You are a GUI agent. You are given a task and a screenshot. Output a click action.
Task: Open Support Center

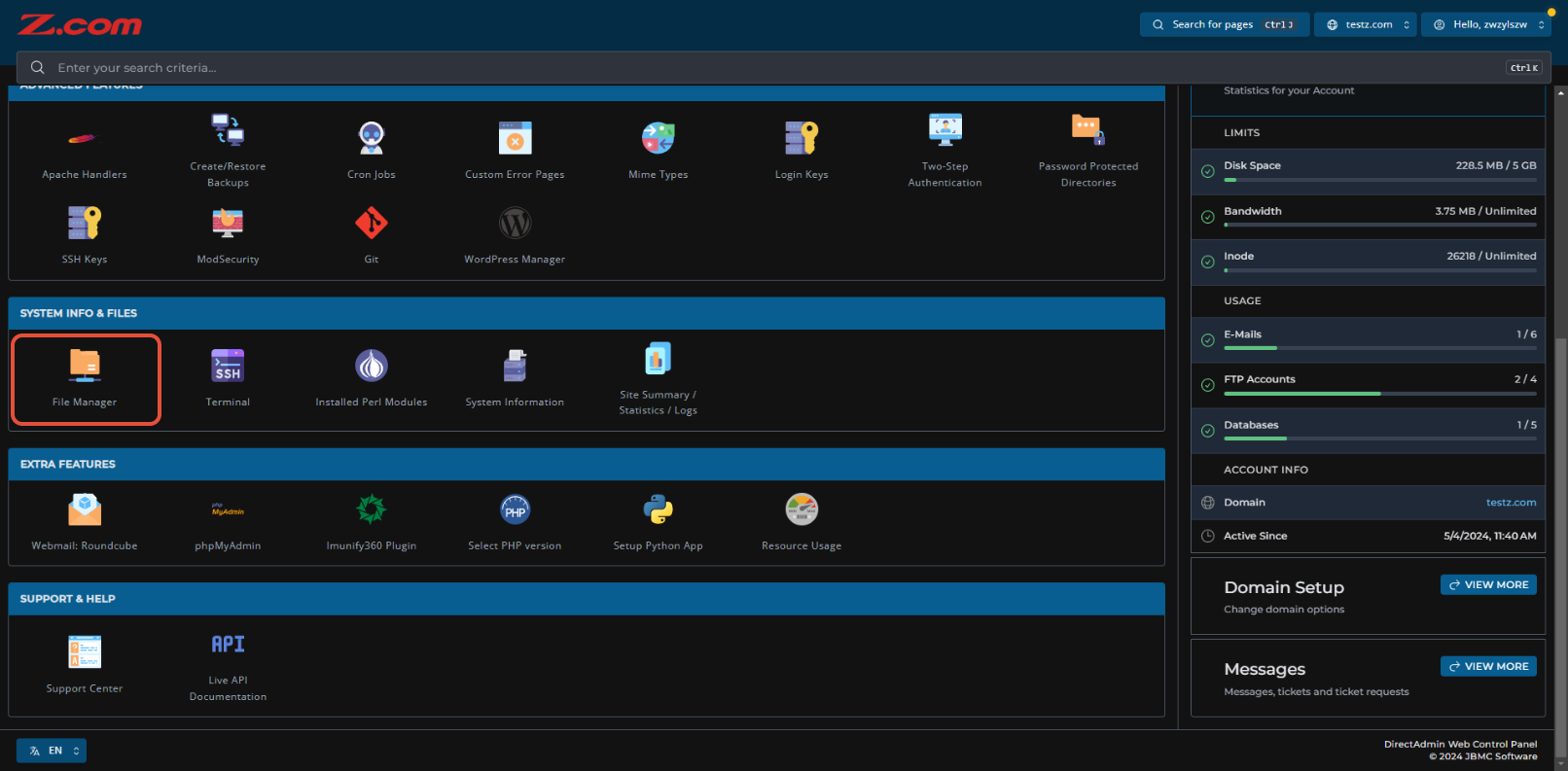[x=85, y=665]
